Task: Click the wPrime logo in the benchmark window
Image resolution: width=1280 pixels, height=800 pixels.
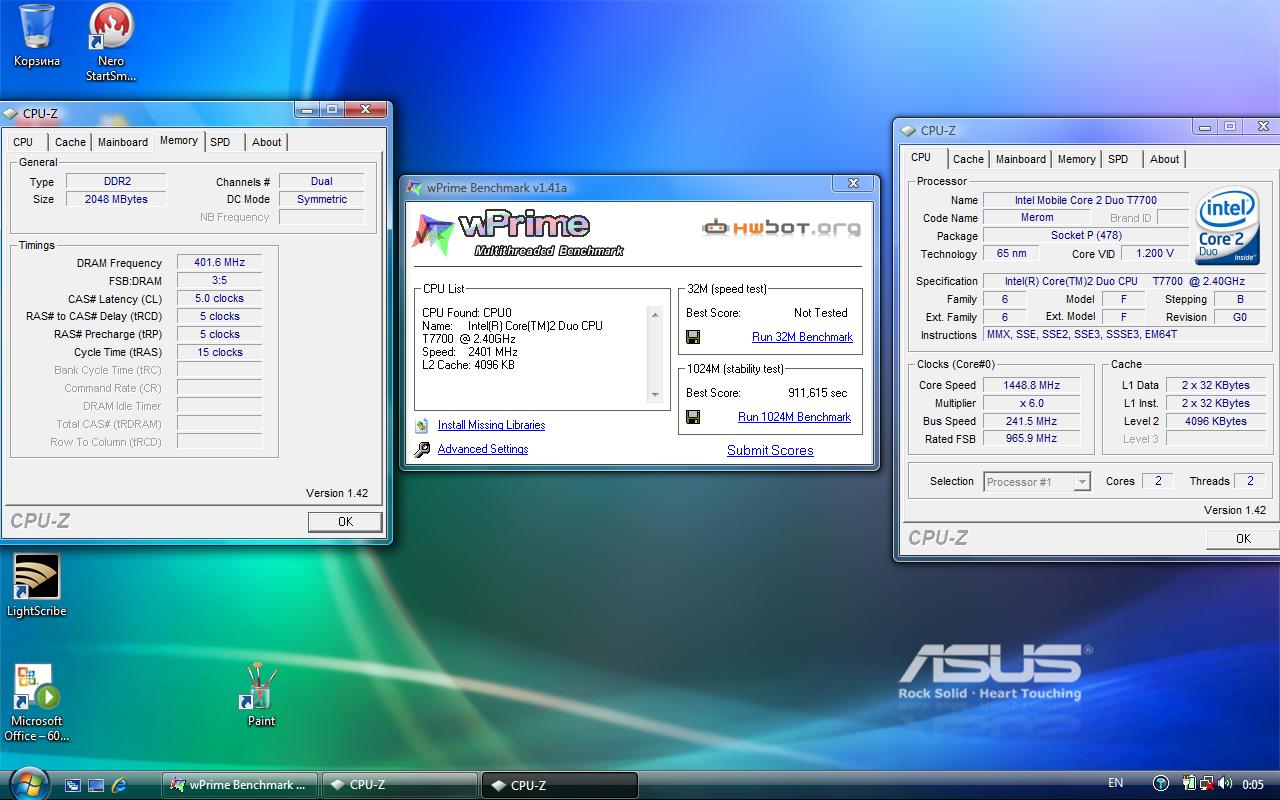Action: (518, 234)
